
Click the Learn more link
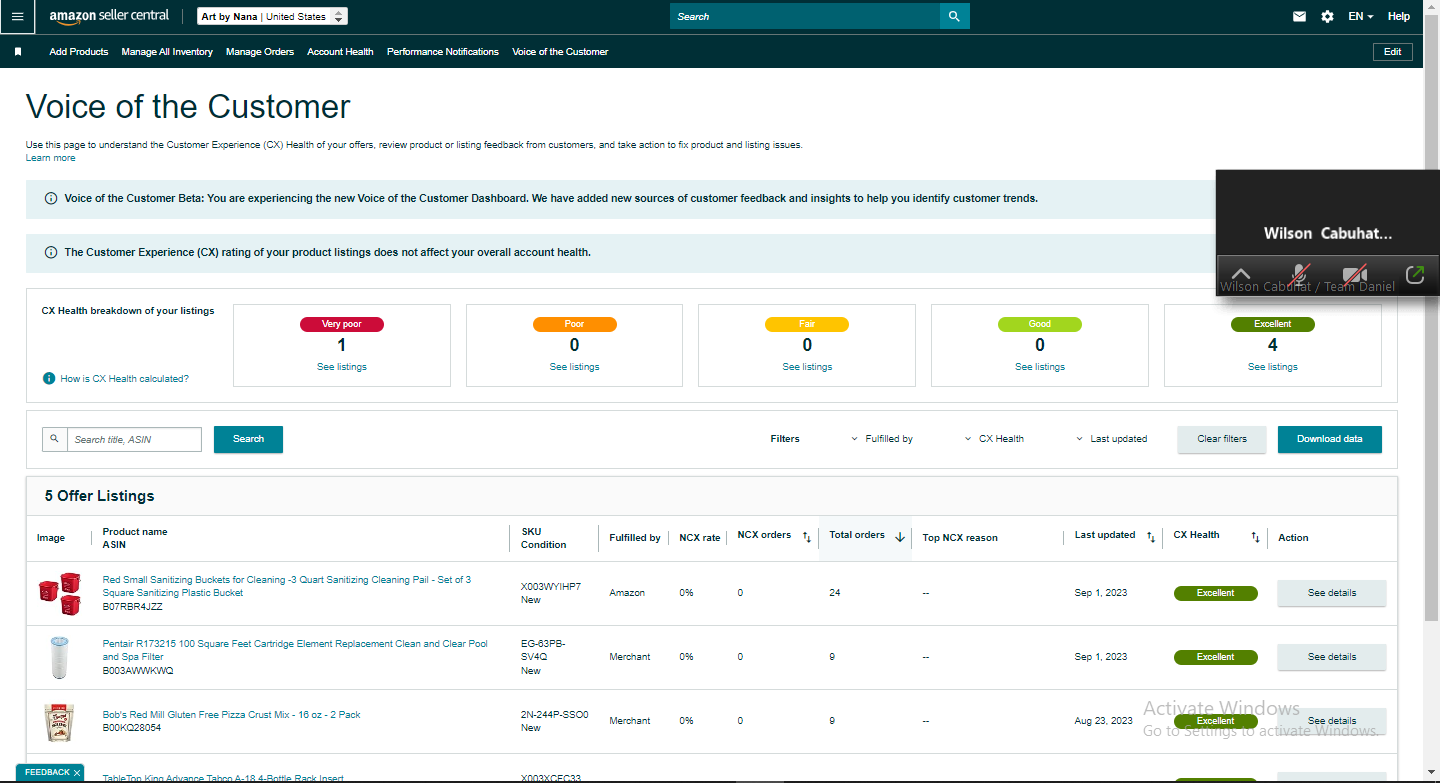pos(51,158)
